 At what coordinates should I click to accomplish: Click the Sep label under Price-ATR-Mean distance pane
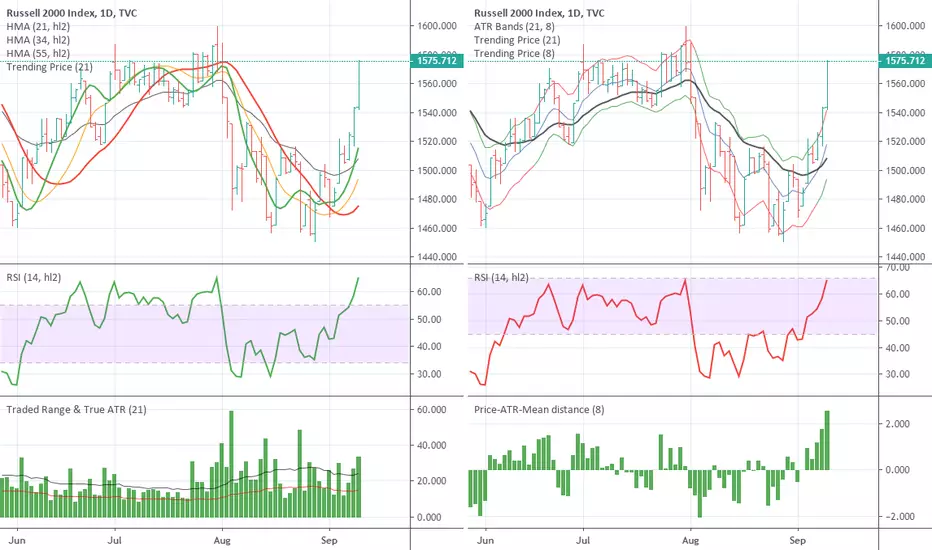[x=797, y=540]
